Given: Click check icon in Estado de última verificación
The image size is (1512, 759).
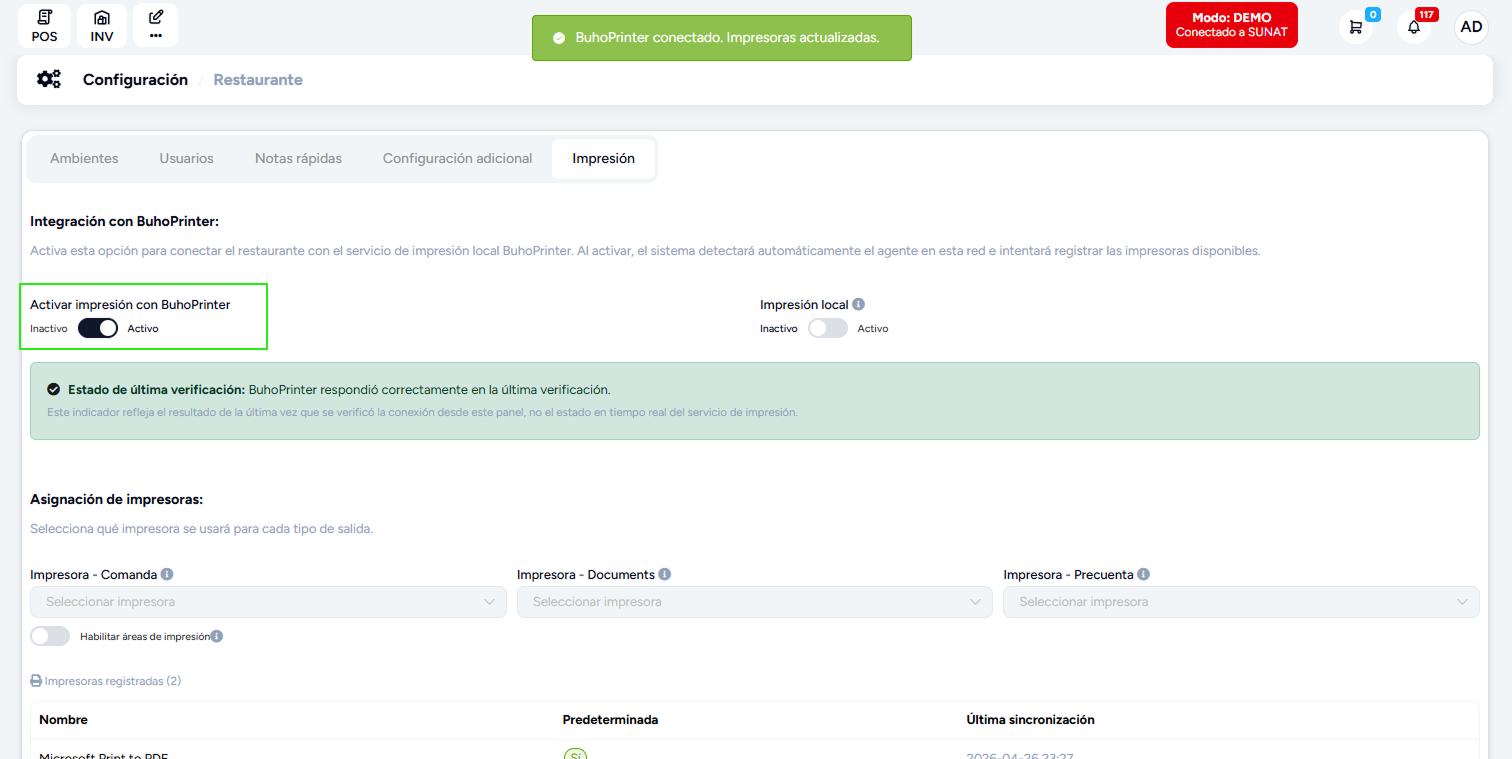Looking at the screenshot, I should tap(54, 390).
